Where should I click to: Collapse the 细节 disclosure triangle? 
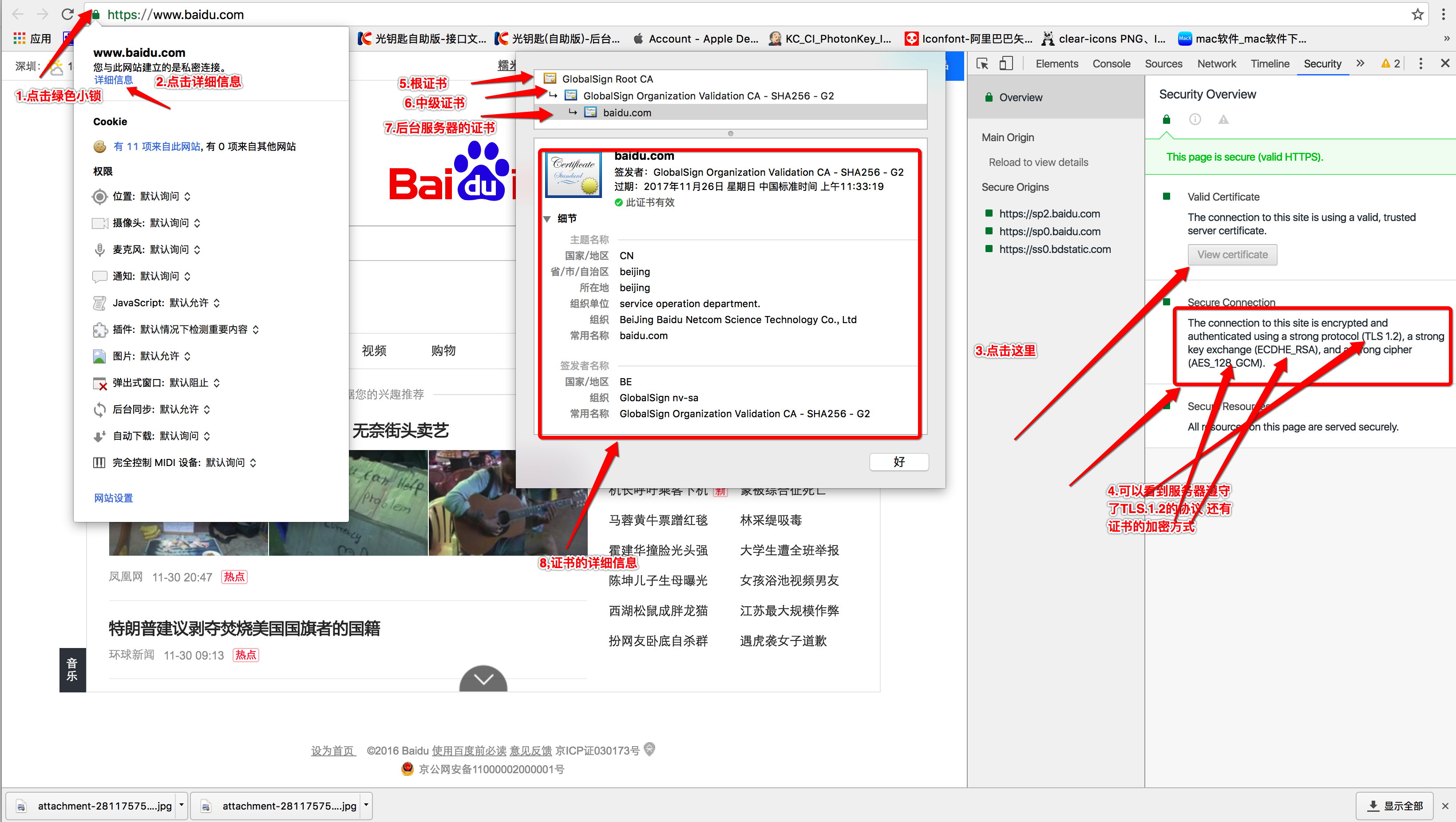pyautogui.click(x=547, y=219)
